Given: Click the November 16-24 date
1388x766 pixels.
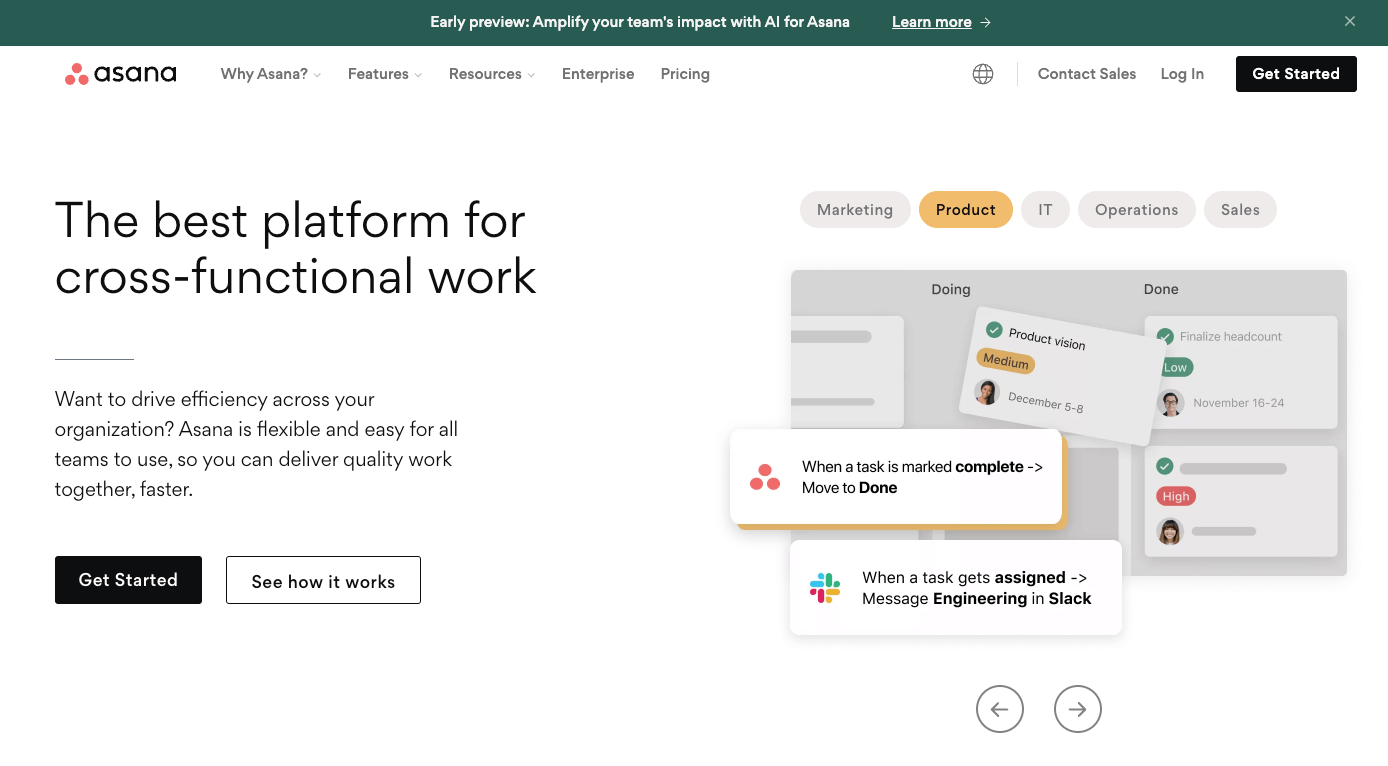Looking at the screenshot, I should pyautogui.click(x=1239, y=403).
